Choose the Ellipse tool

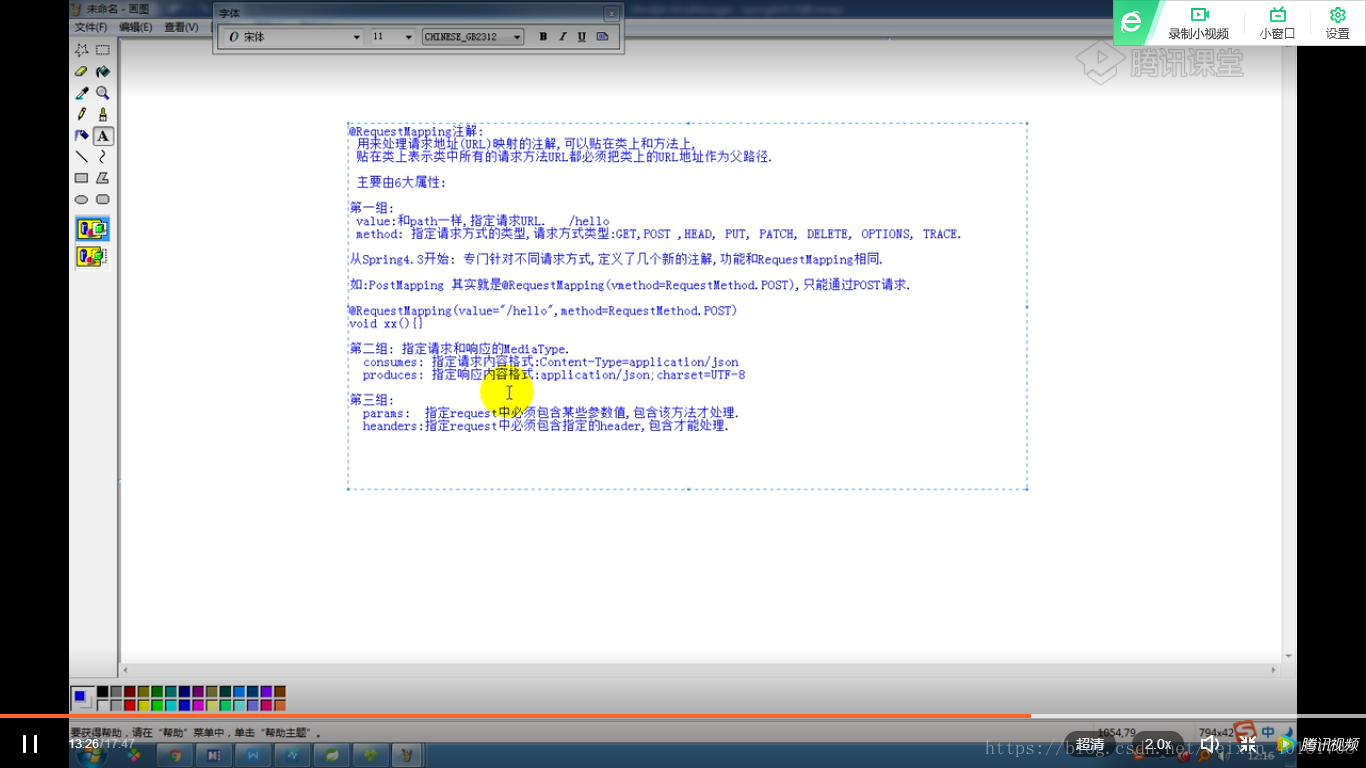pos(82,199)
